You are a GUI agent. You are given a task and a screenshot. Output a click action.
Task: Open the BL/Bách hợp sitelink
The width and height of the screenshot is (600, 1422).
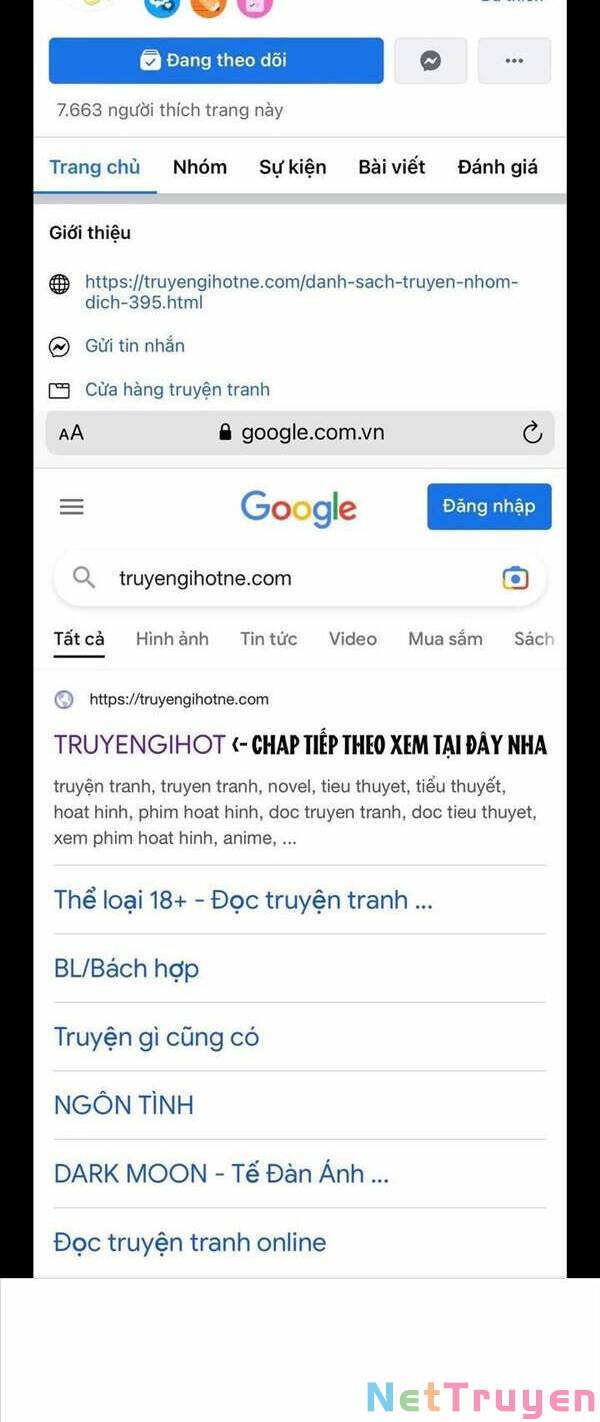click(x=126, y=968)
